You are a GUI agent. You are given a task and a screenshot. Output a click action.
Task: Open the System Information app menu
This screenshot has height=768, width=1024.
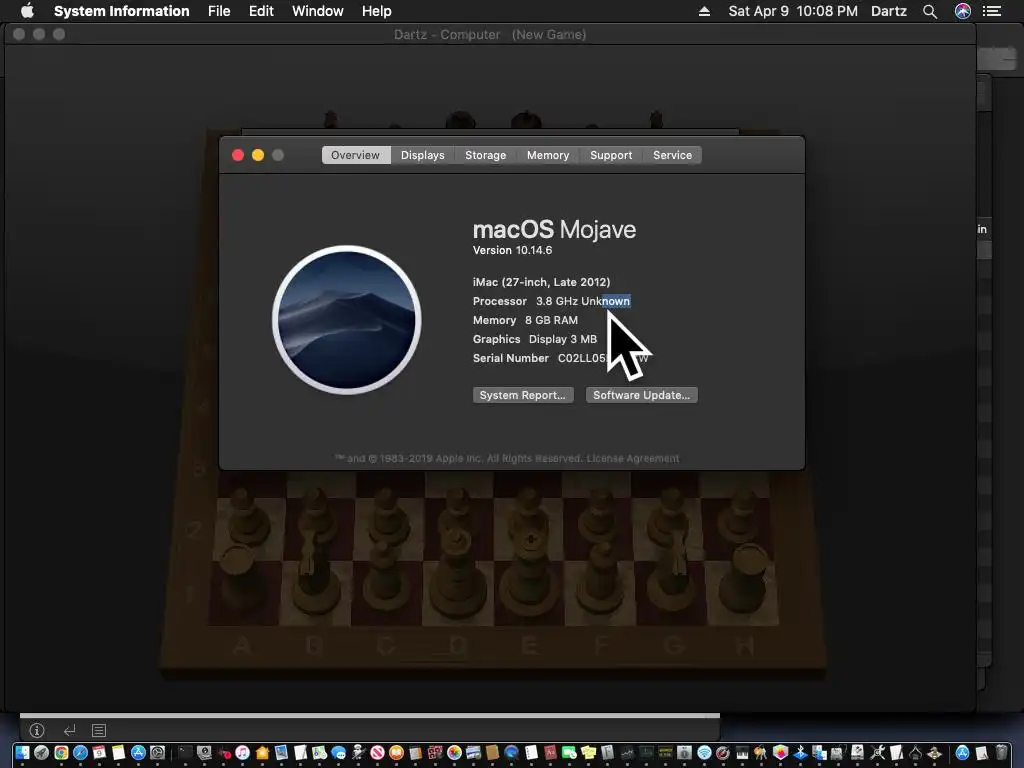[x=121, y=11]
